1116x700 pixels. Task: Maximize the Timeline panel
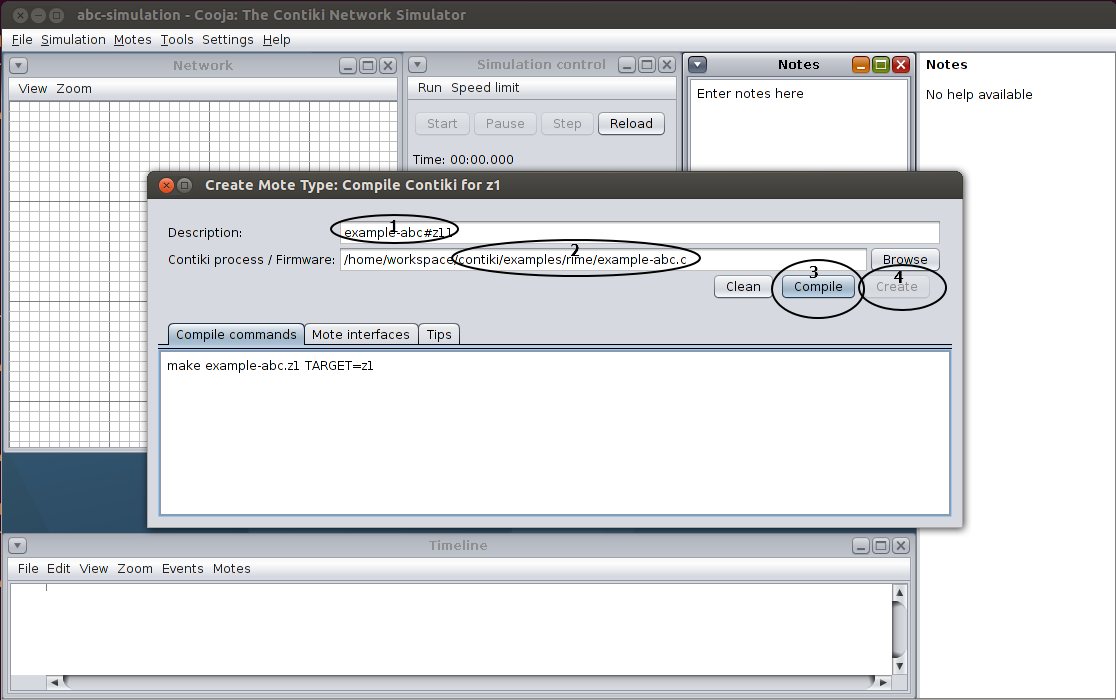click(881, 546)
